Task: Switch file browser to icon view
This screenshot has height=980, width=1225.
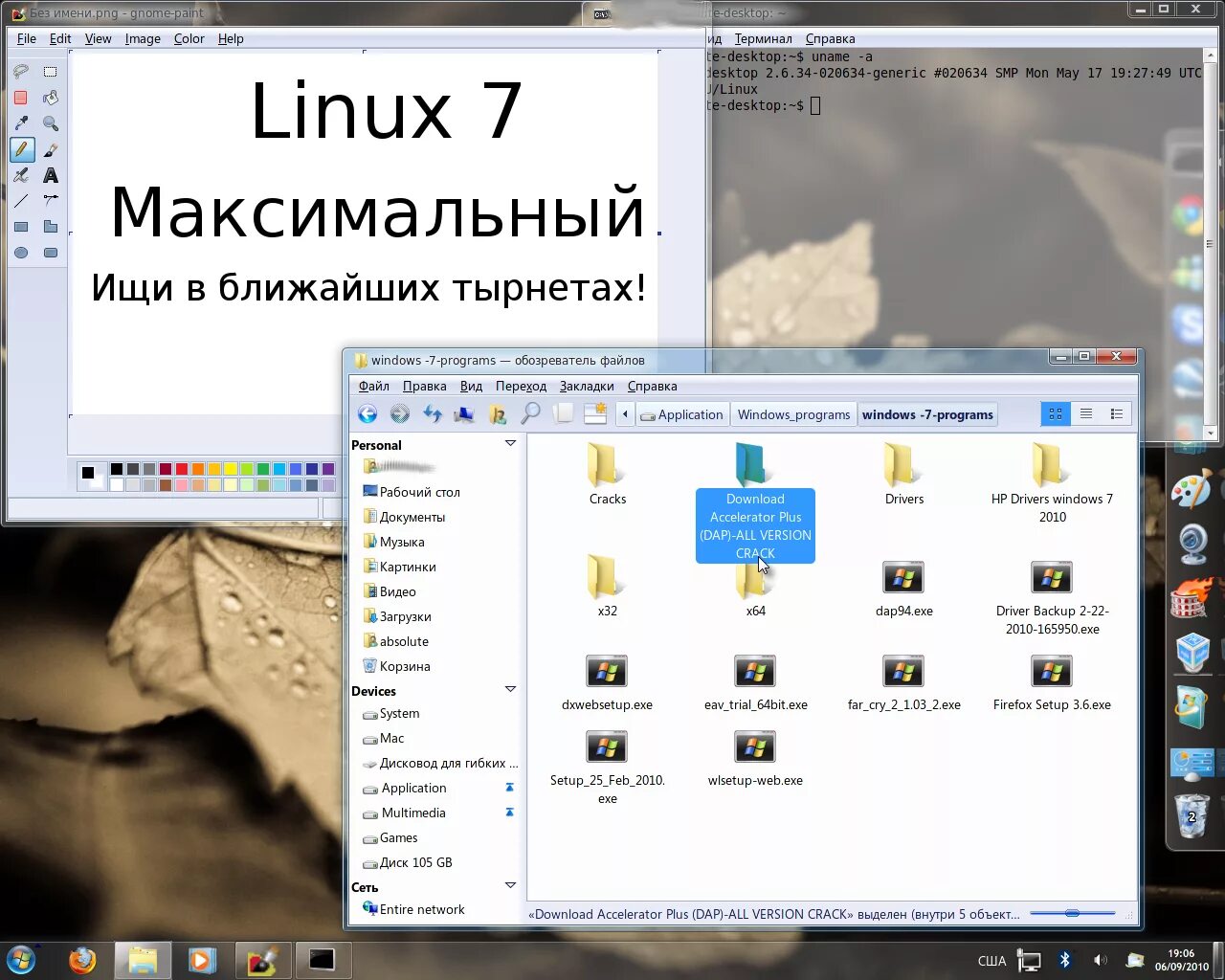Action: point(1056,413)
